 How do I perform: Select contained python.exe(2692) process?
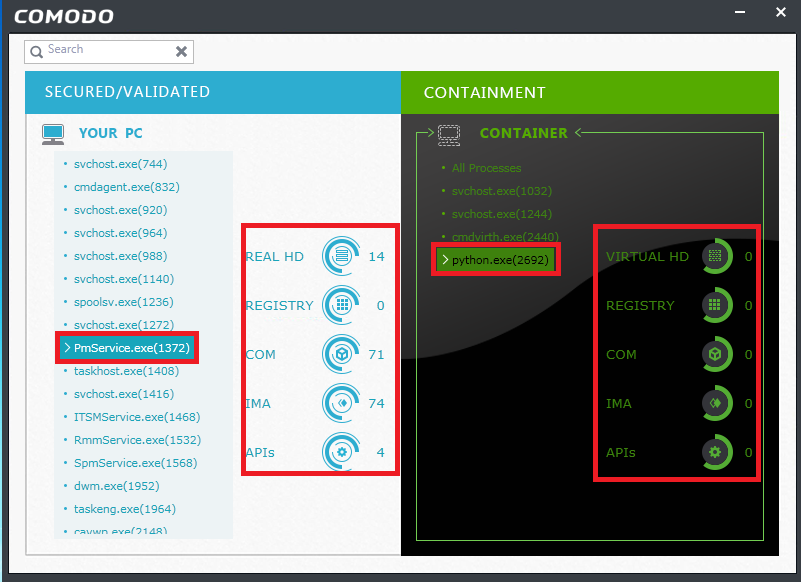point(496,260)
